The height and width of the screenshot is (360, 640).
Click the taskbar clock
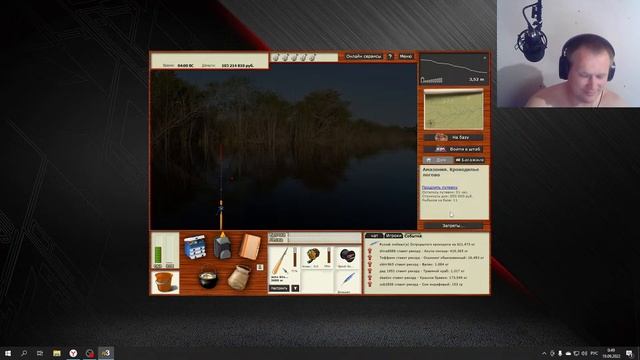pyautogui.click(x=611, y=353)
